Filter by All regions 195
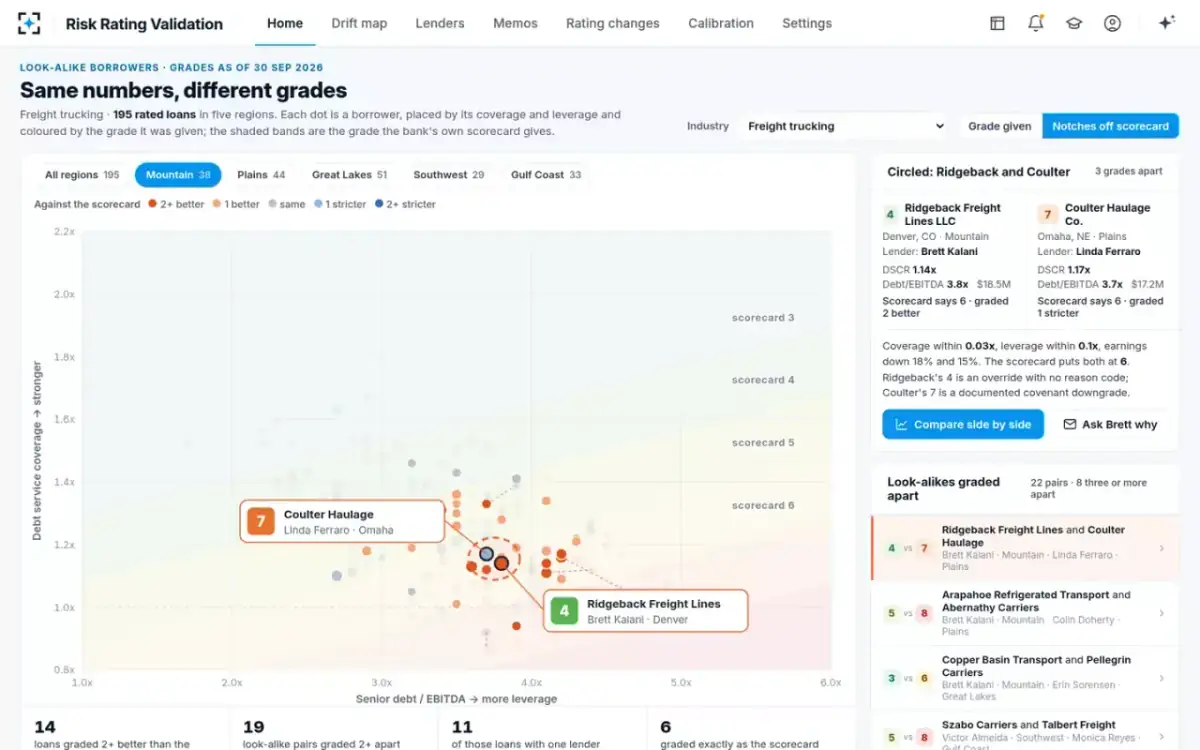This screenshot has height=750, width=1200. click(x=82, y=175)
